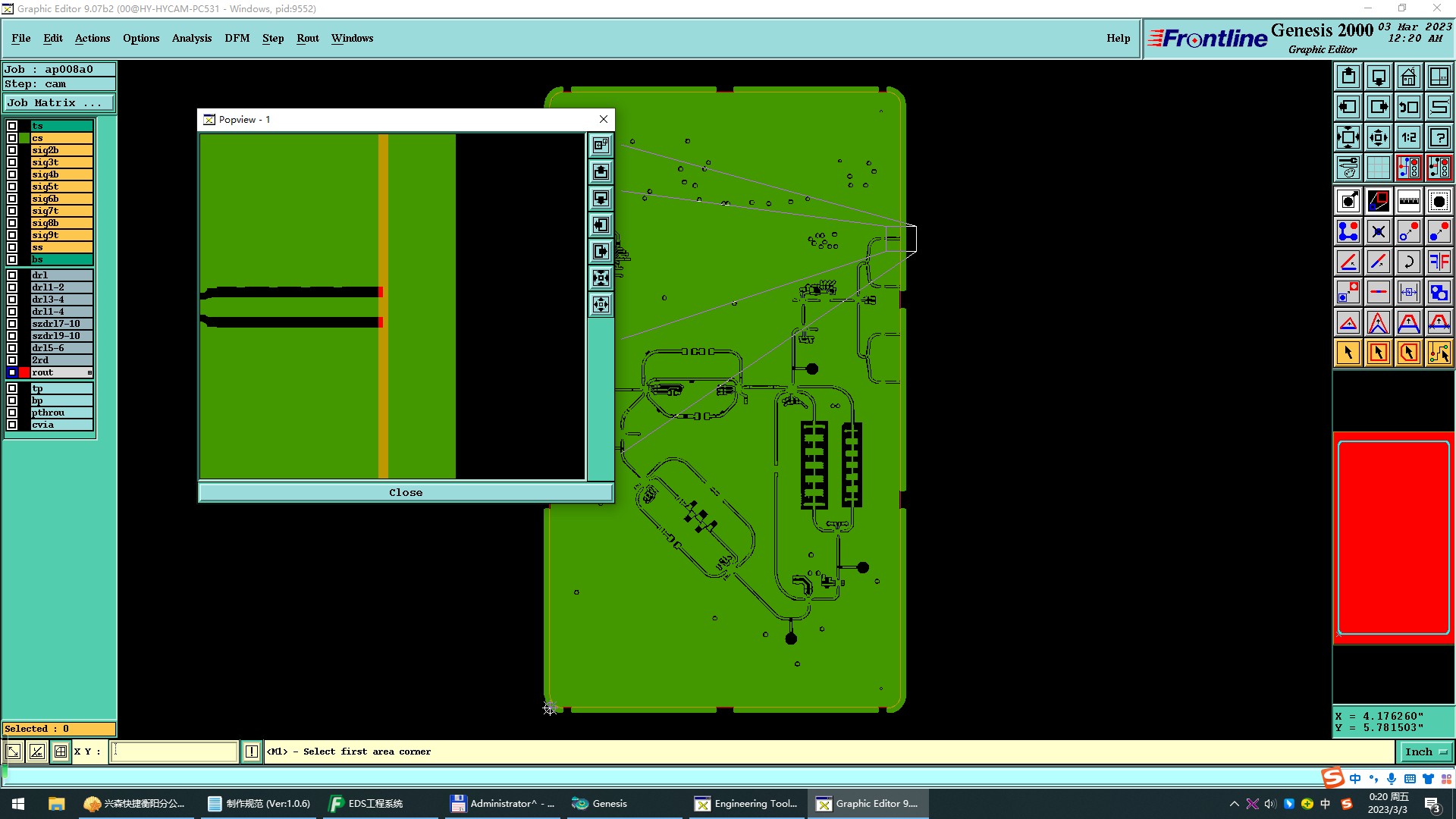Click the arrow select tool
The height and width of the screenshot is (819, 1456).
(x=1348, y=353)
